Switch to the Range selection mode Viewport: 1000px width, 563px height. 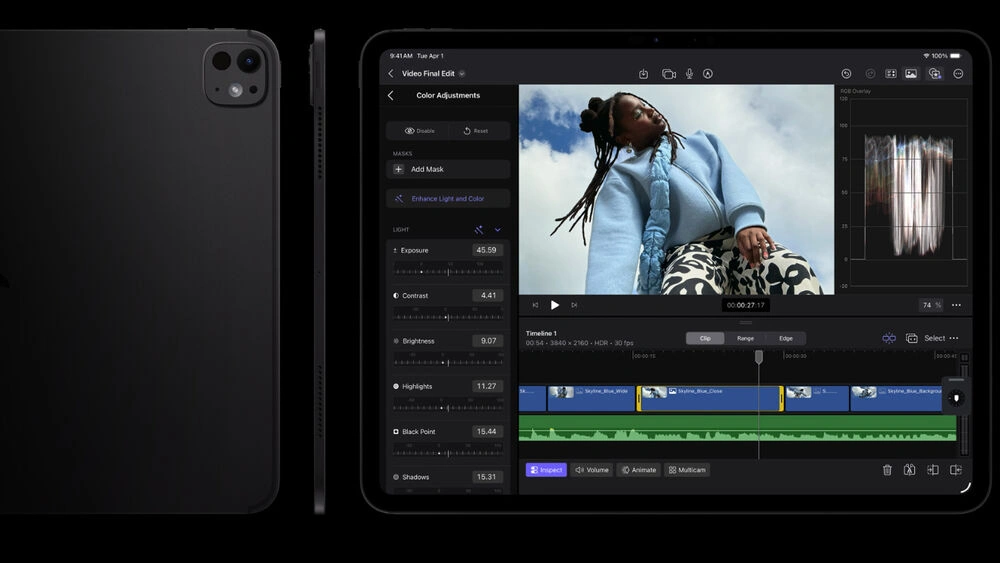click(745, 338)
